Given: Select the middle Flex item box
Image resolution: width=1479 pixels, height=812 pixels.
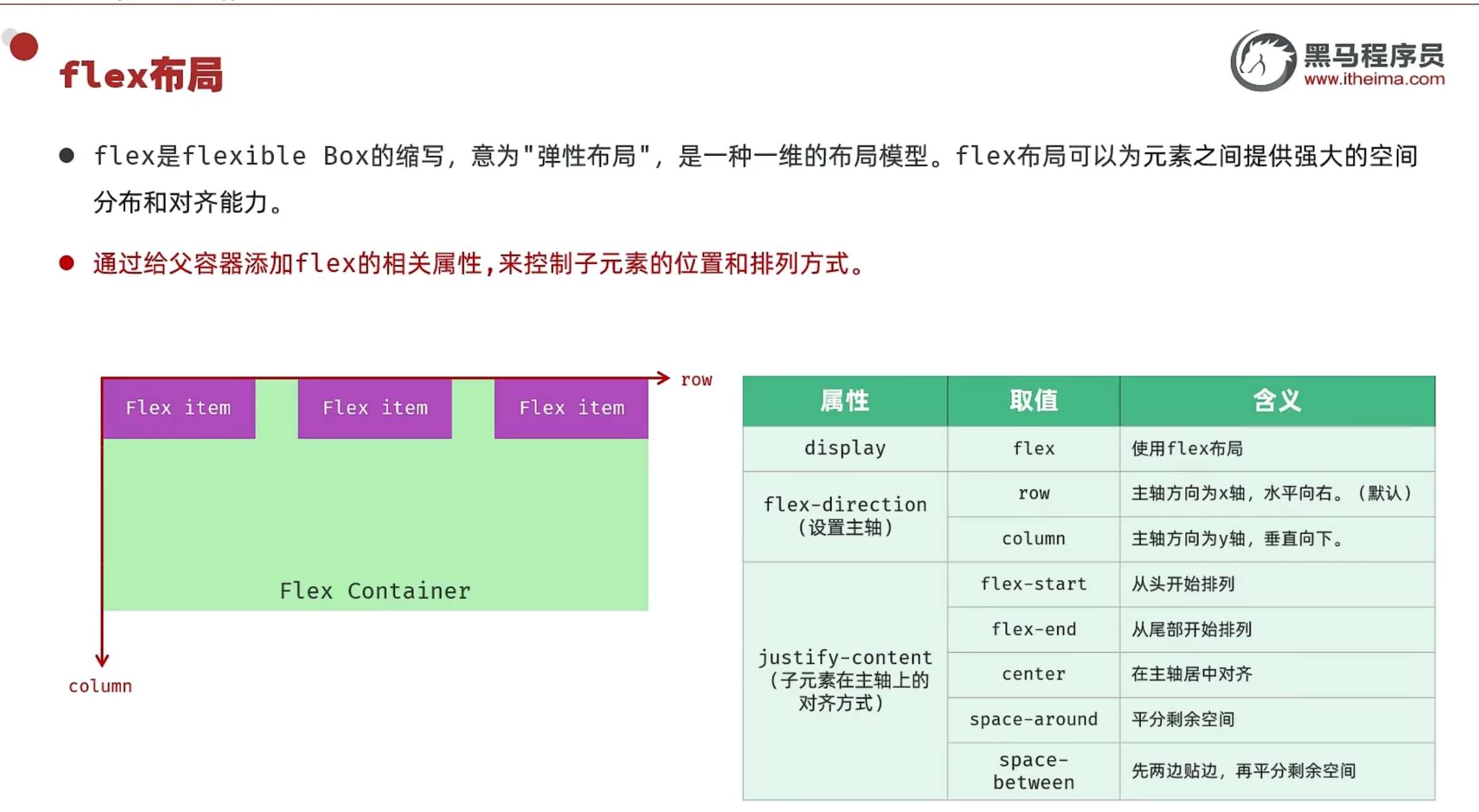Looking at the screenshot, I should point(375,408).
